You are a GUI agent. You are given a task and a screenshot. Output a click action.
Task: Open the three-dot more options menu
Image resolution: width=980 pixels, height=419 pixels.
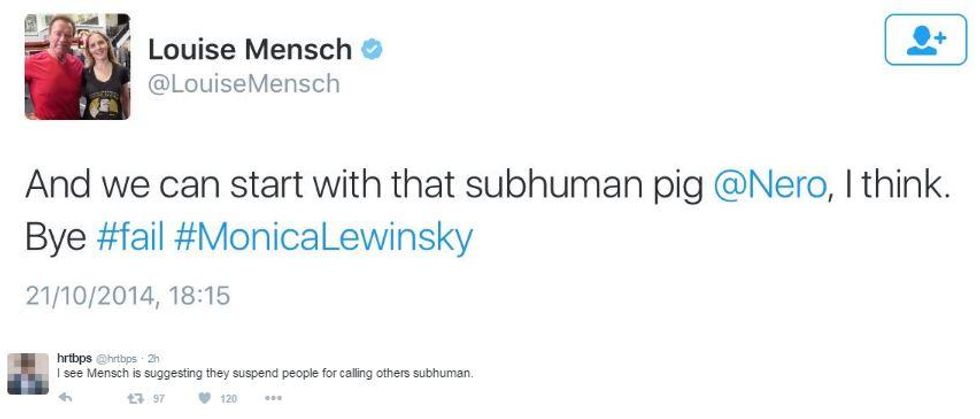click(274, 398)
